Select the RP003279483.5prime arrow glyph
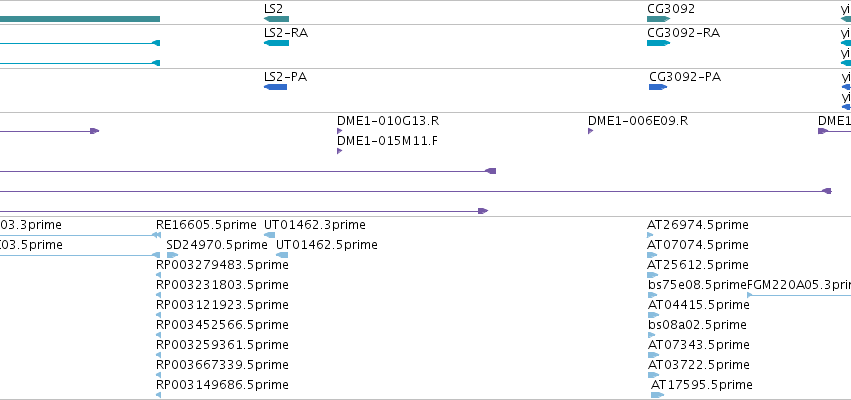 click(158, 275)
